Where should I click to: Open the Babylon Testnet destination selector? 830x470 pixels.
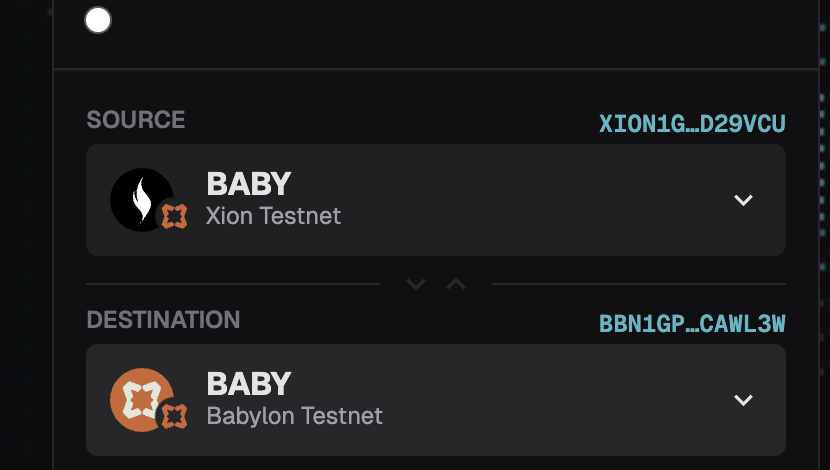click(x=436, y=400)
